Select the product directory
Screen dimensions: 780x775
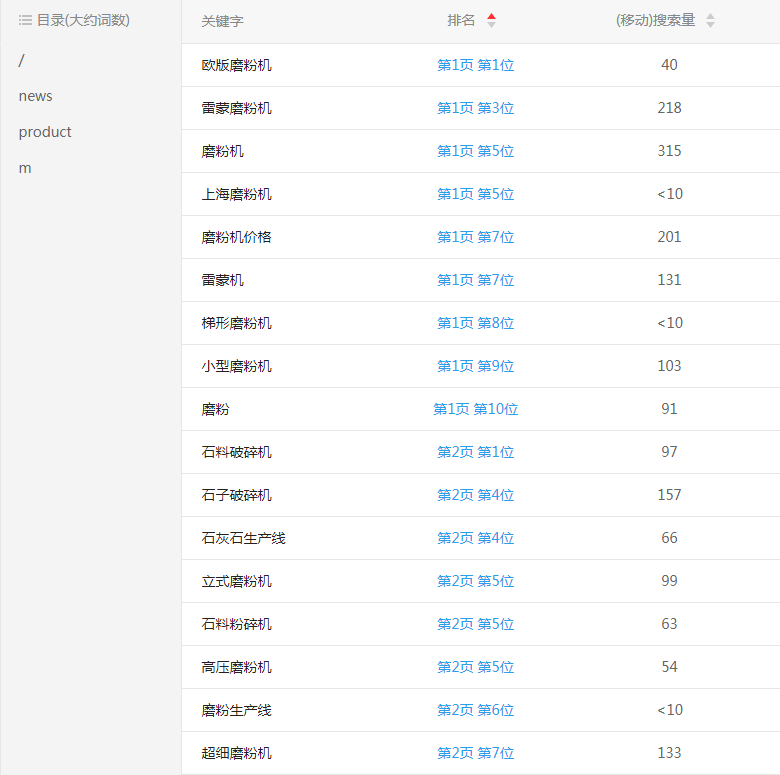coord(45,132)
